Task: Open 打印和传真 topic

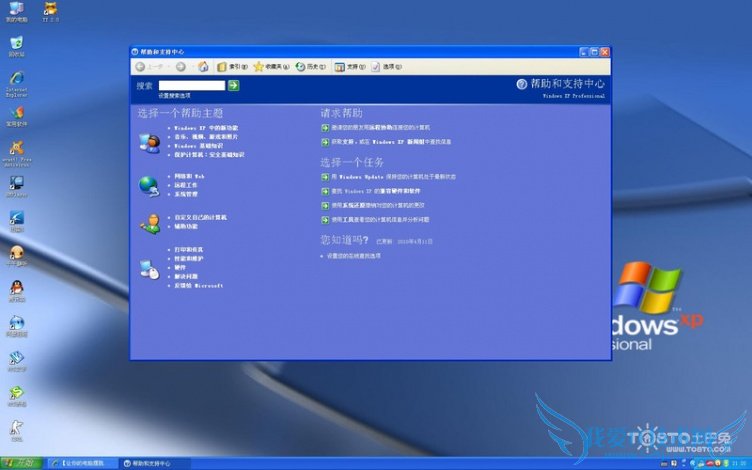Action: point(188,249)
